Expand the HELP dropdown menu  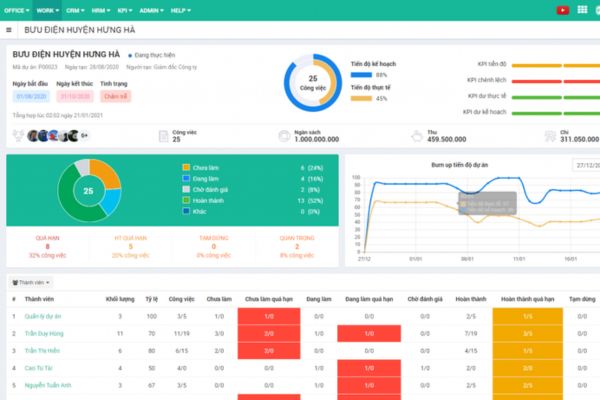click(x=181, y=10)
